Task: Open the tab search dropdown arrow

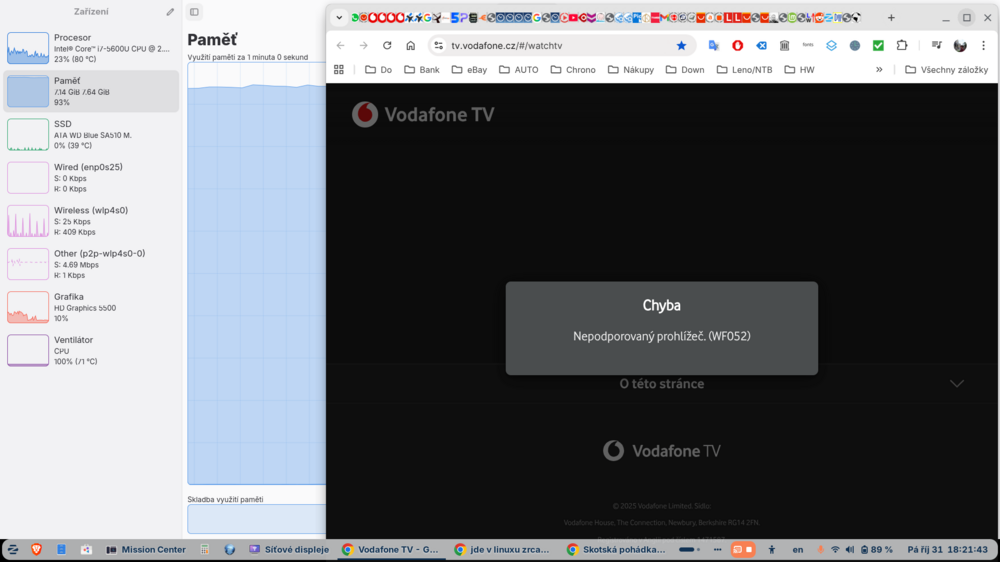Action: point(339,17)
